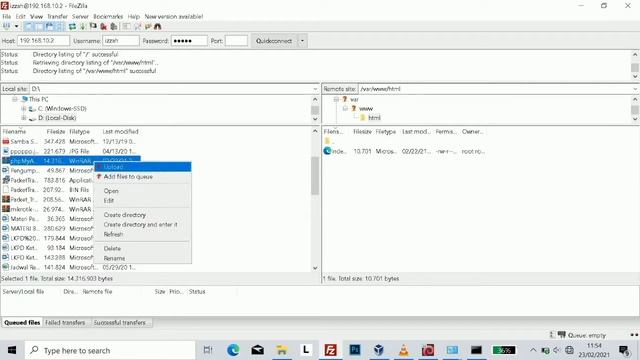Open VLC media player from taskbar
Screen dimensions: 640x360
pos(404,350)
